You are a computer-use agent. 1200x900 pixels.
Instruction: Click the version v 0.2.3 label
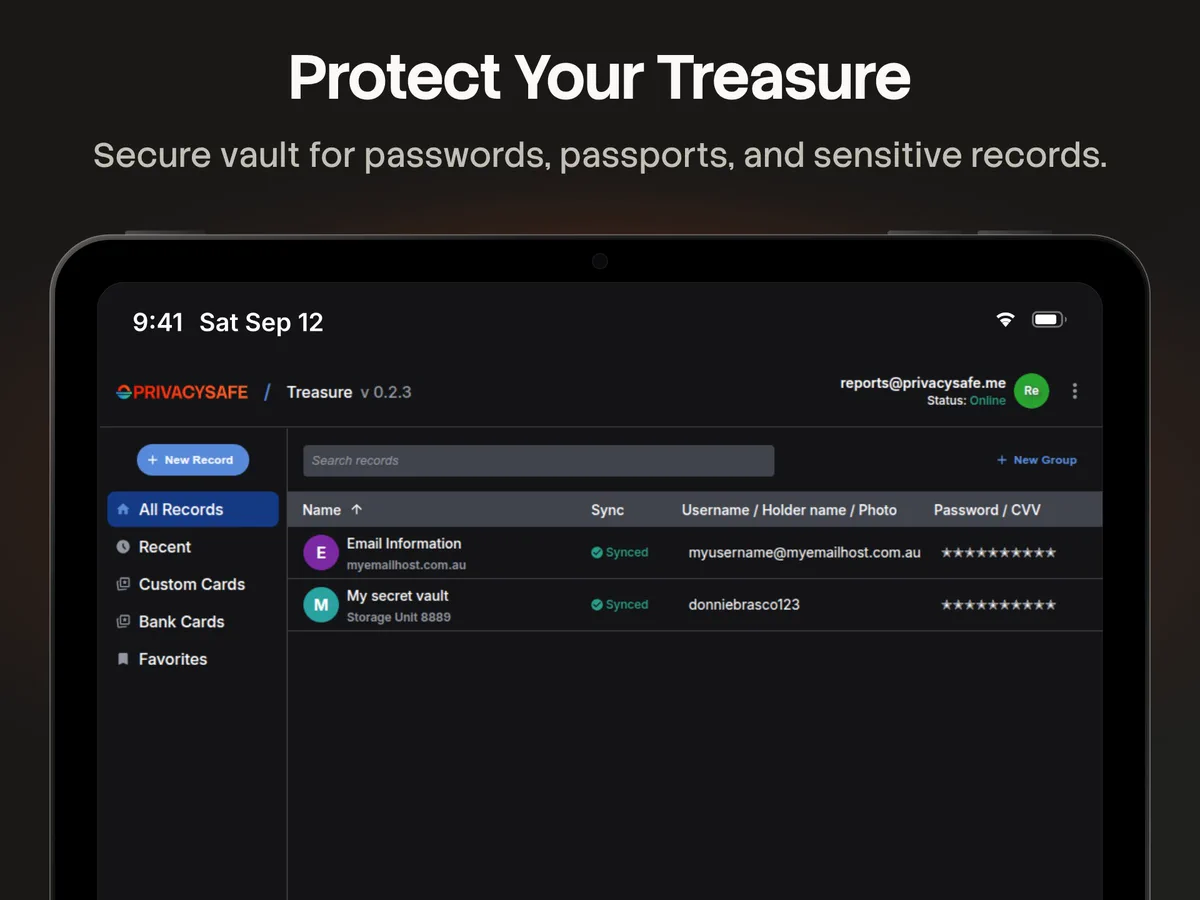(386, 392)
